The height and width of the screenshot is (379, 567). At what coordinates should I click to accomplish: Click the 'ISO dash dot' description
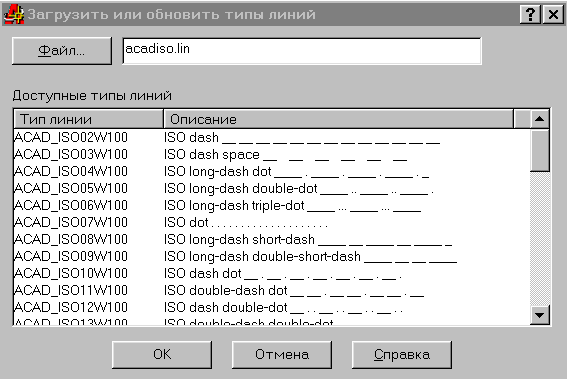click(283, 274)
